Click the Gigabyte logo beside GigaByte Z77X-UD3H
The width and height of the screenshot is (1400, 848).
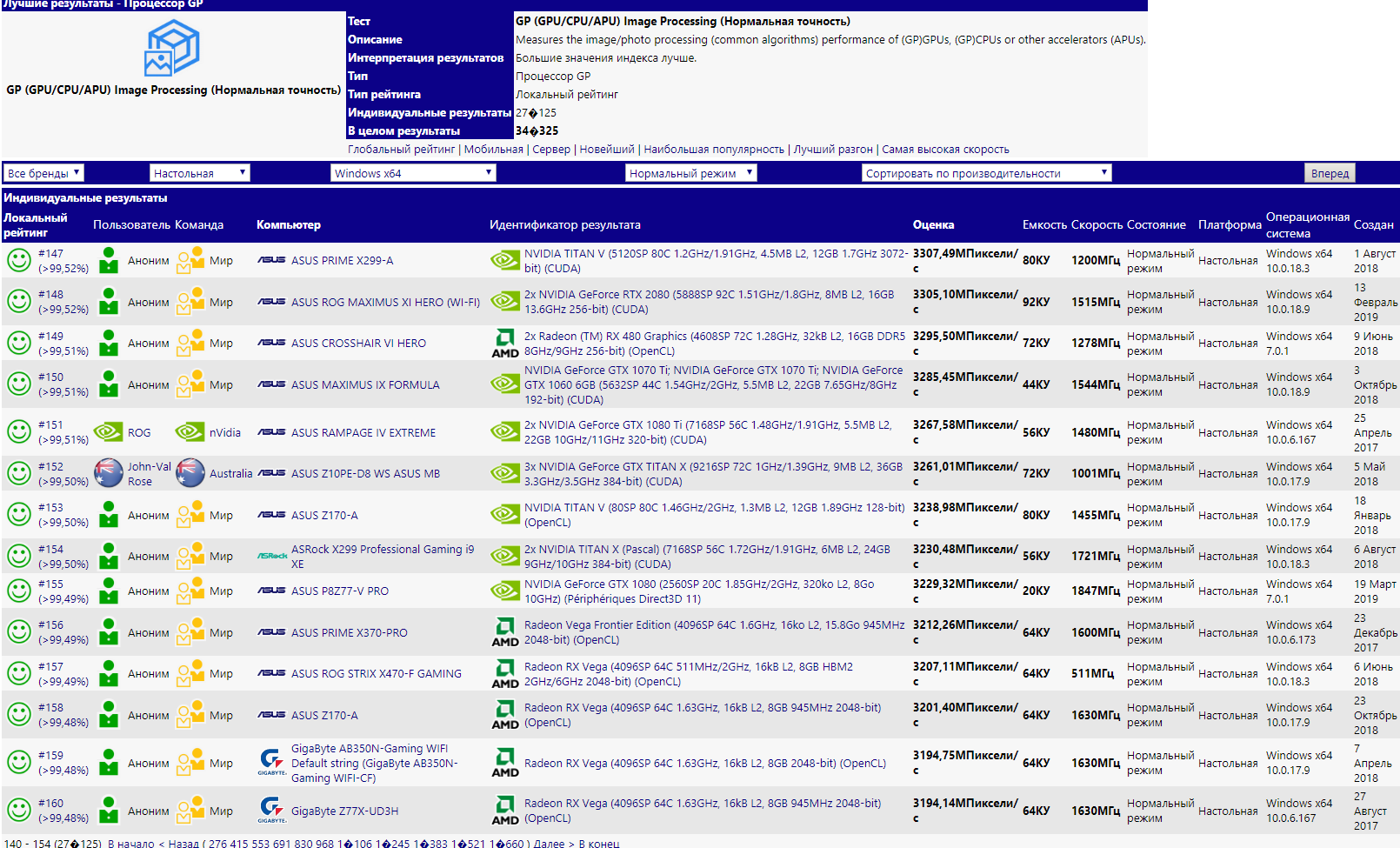[272, 810]
